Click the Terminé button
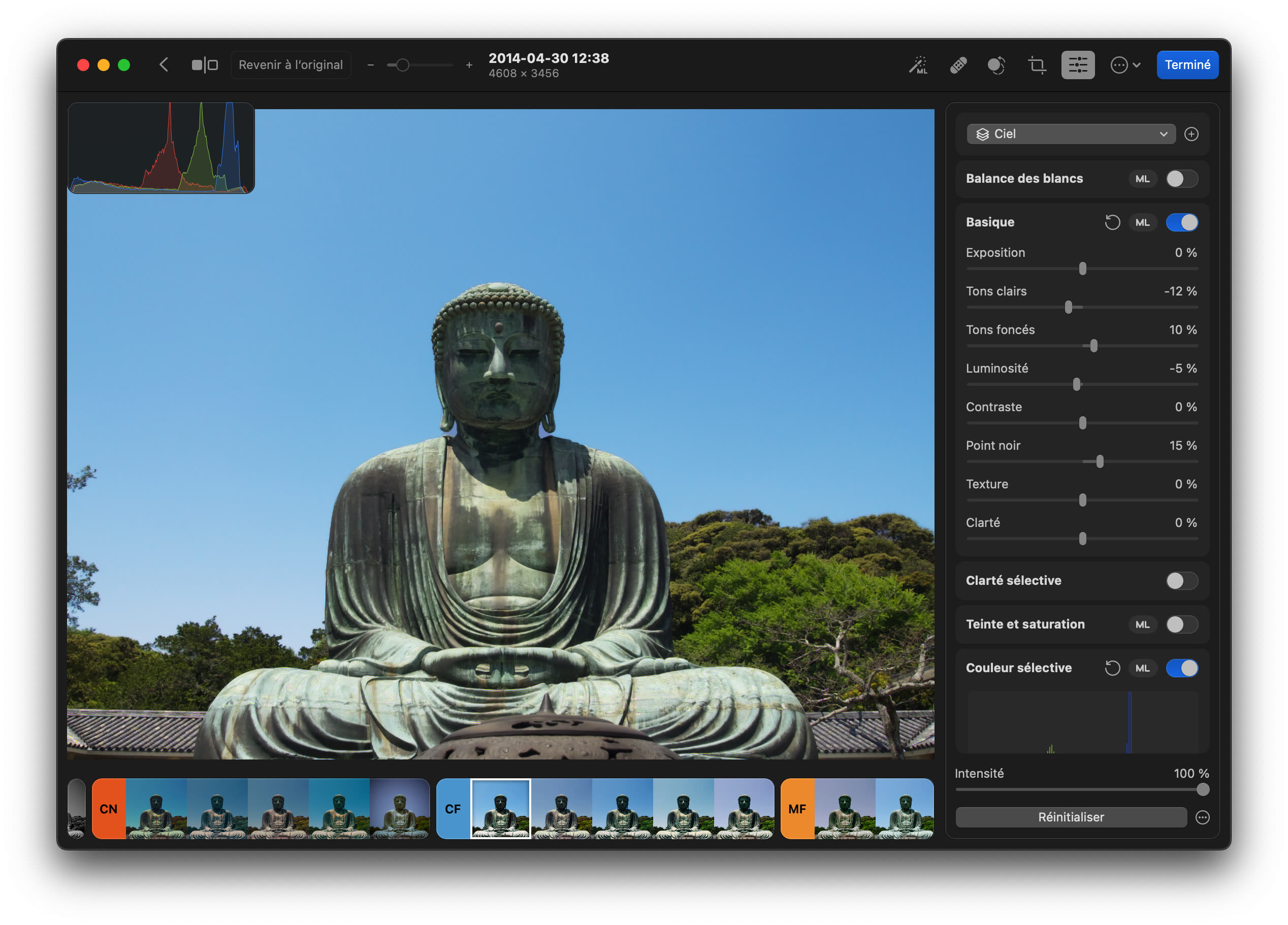Viewport: 1288px width, 925px height. click(1187, 65)
